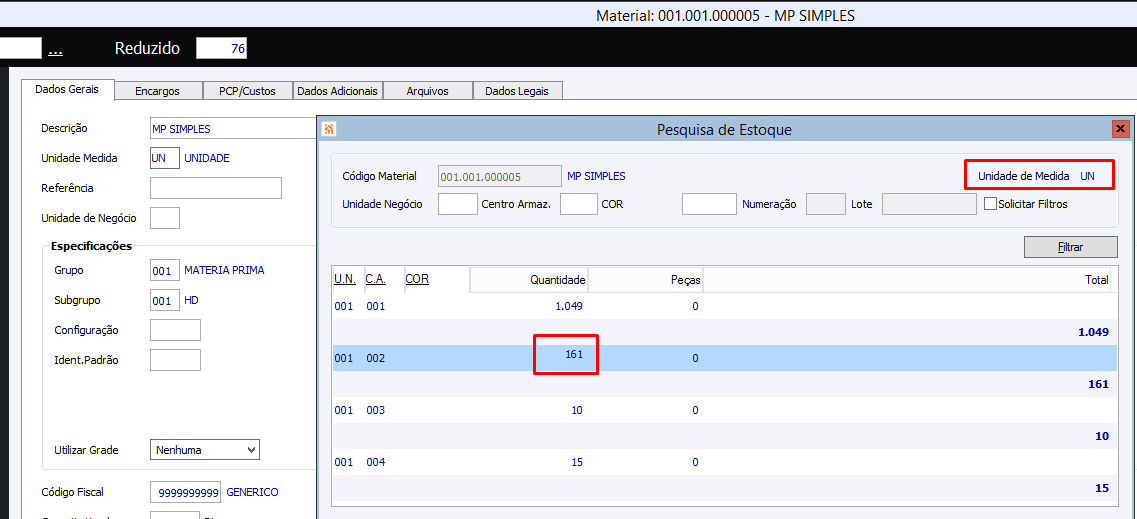Image resolution: width=1137 pixels, height=519 pixels.
Task: Sort by the U.N. column header
Action: point(344,279)
